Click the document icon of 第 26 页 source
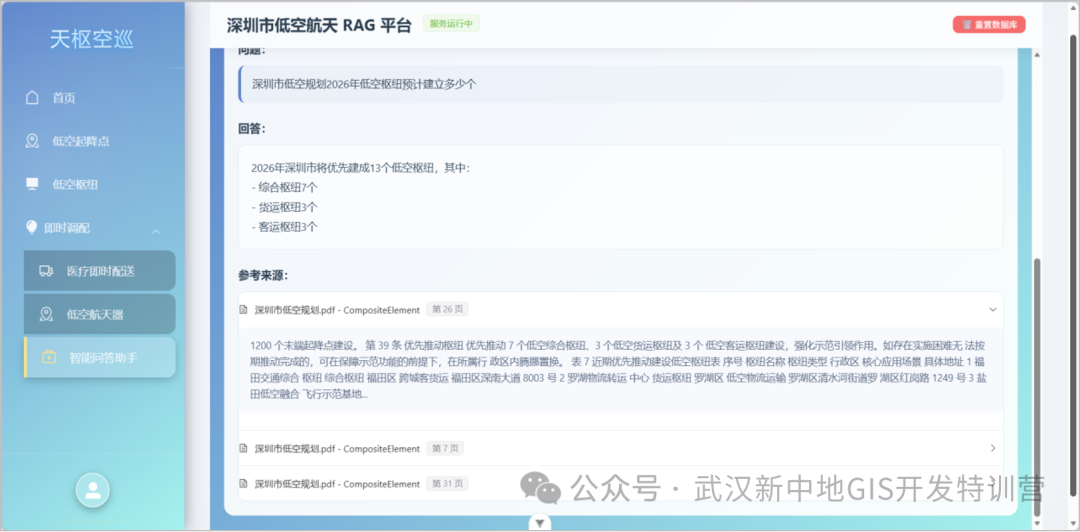The width and height of the screenshot is (1080, 532). tap(243, 310)
